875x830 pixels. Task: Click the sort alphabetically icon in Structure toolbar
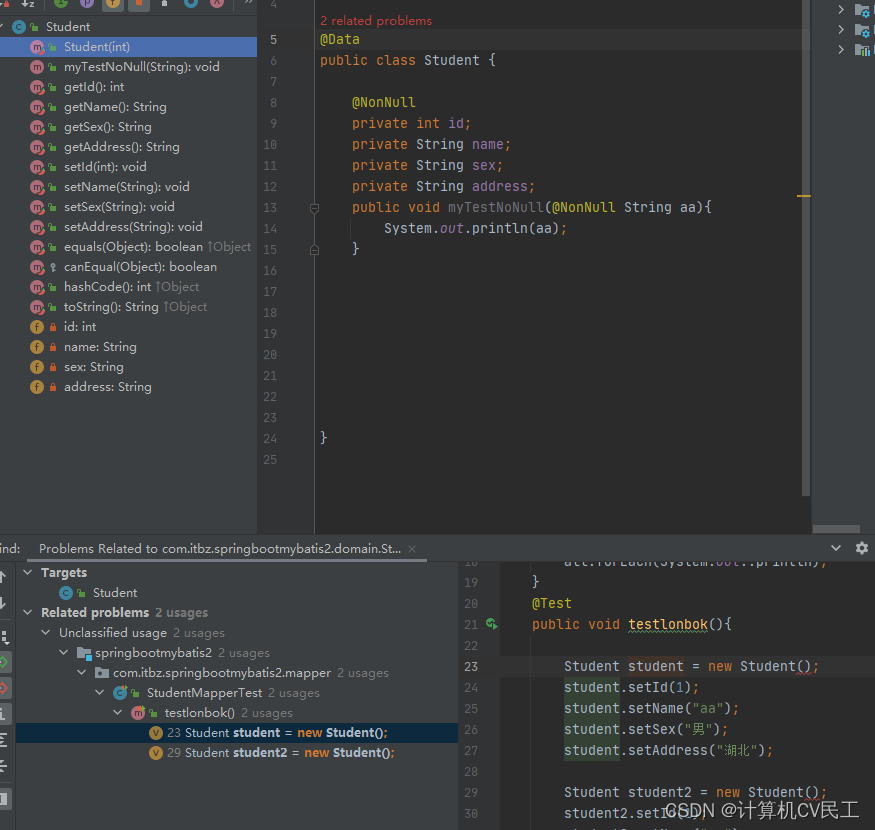pyautogui.click(x=28, y=5)
